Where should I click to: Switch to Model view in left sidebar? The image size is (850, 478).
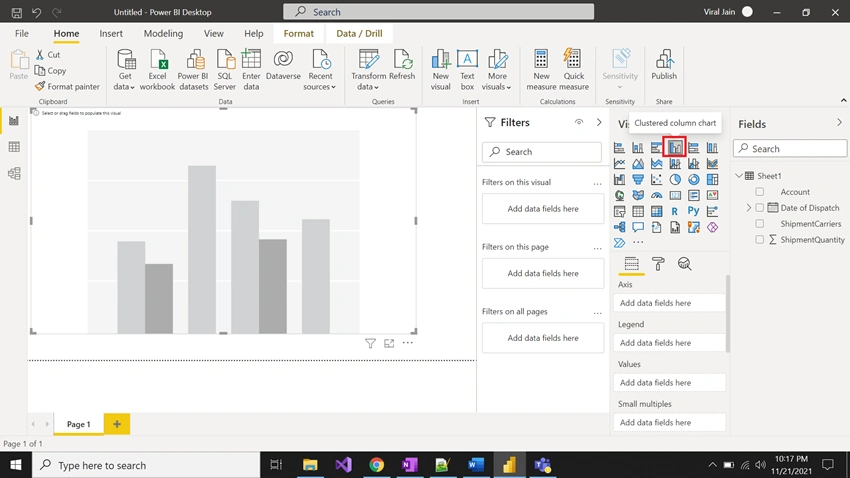14,173
